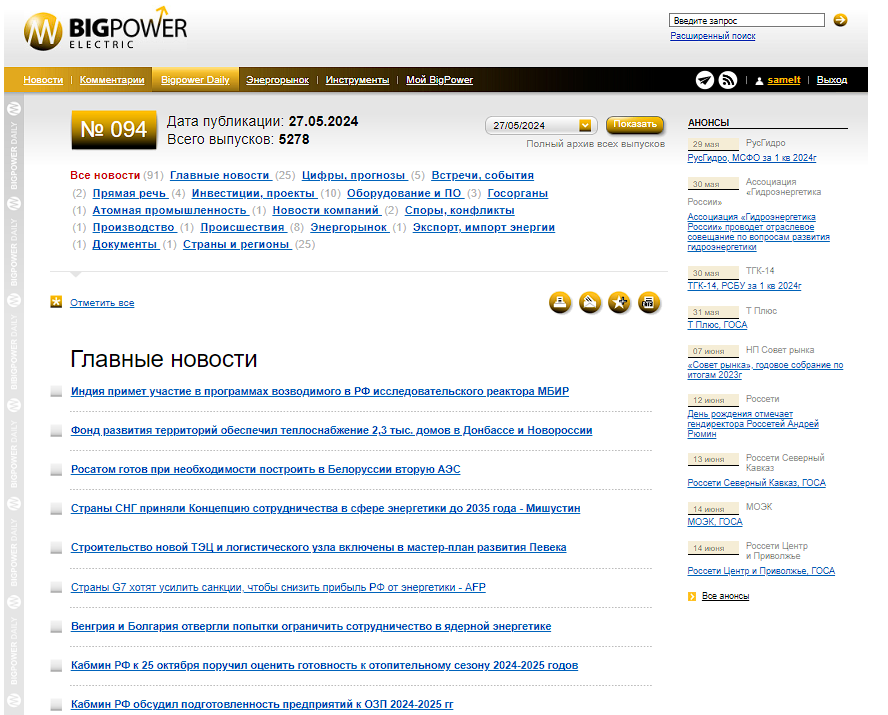
Task: Open the Росатом готов построить вторую АЭС headline
Action: (x=266, y=469)
